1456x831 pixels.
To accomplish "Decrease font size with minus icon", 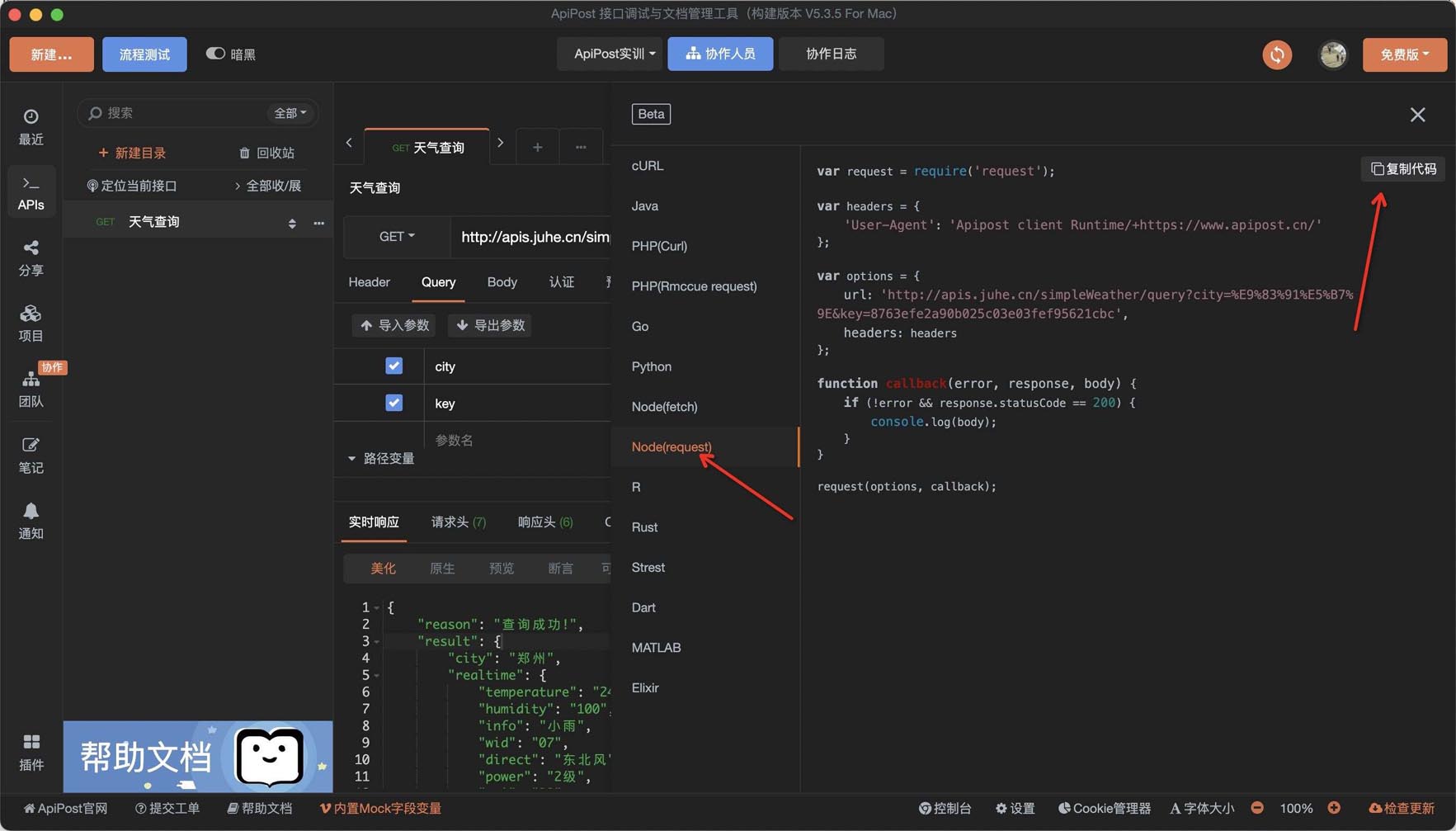I will point(1256,808).
